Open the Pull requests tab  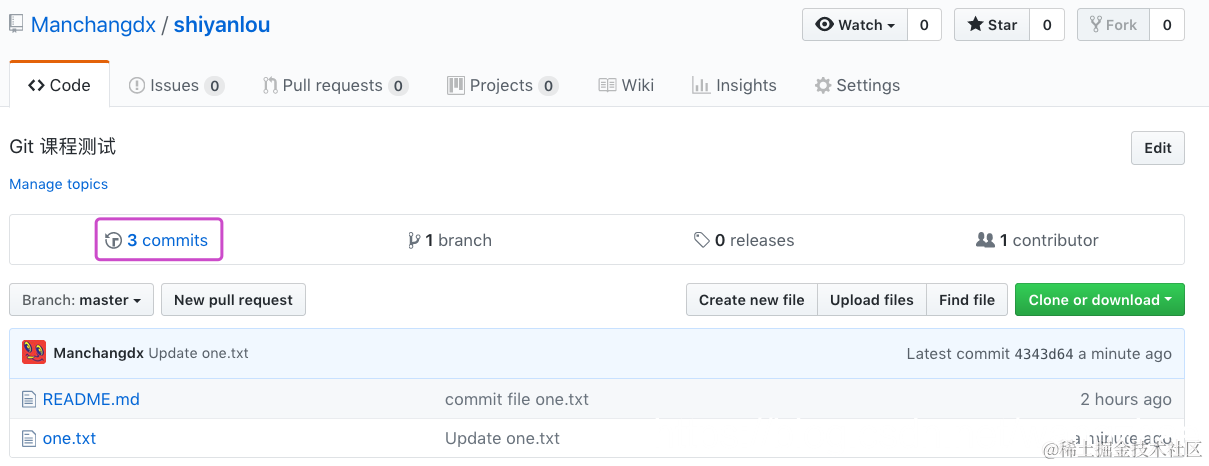pyautogui.click(x=333, y=86)
